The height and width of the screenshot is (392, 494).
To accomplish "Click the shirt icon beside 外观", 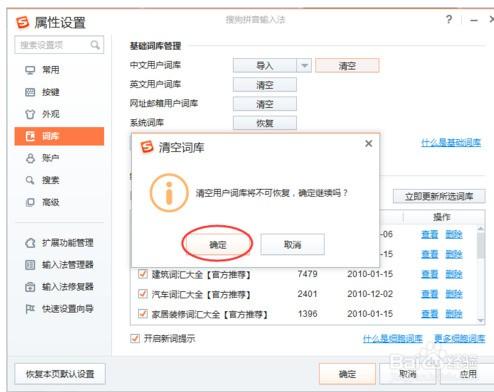I will 30,114.
